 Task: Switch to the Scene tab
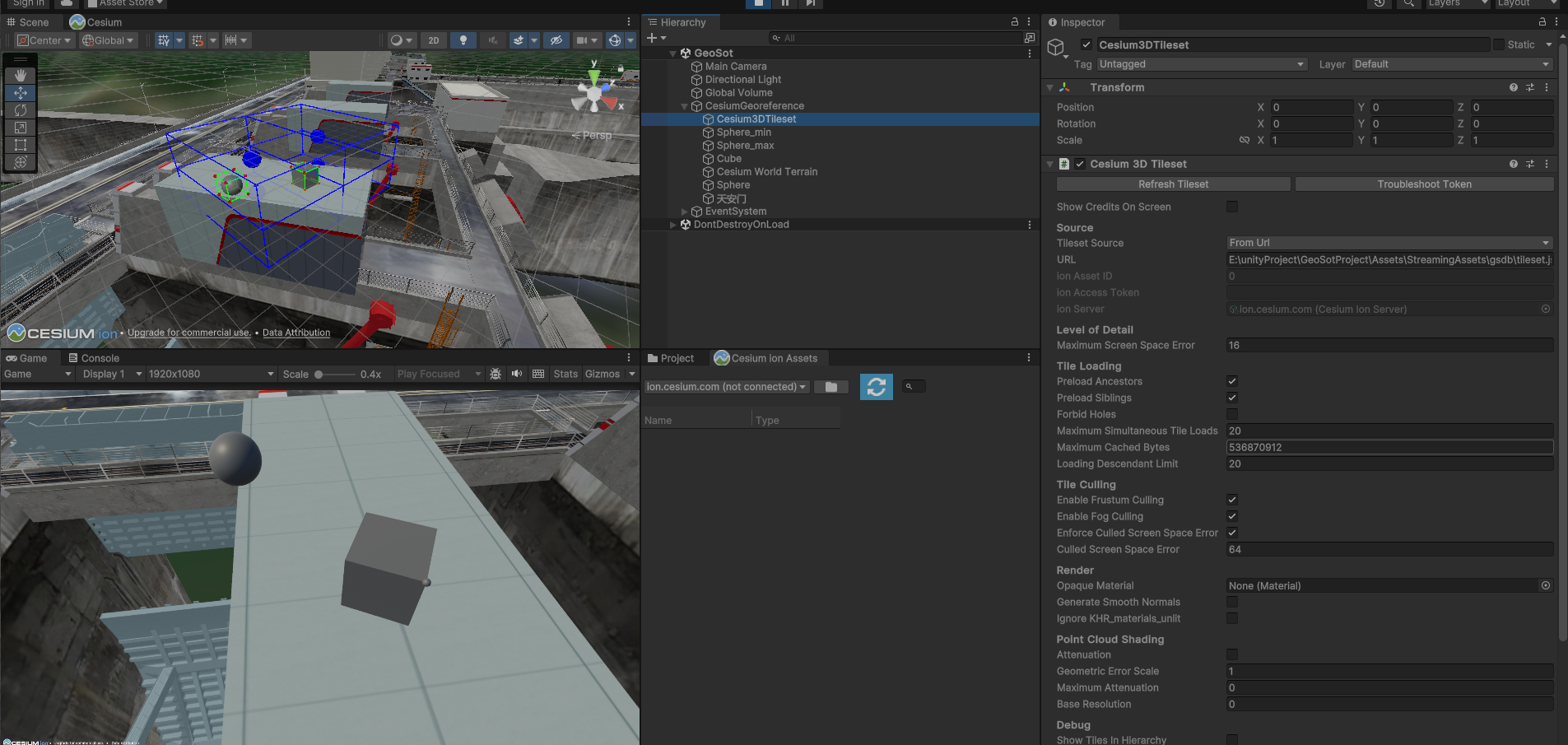(x=27, y=22)
